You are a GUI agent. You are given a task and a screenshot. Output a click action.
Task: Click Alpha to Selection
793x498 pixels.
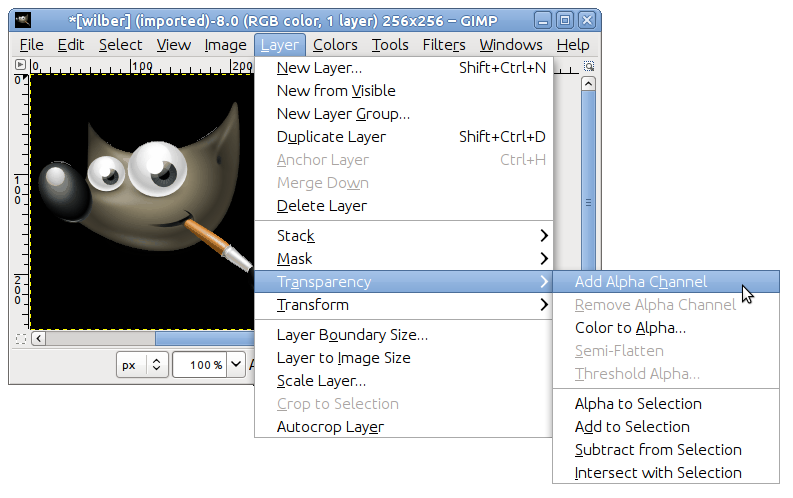[x=638, y=404]
